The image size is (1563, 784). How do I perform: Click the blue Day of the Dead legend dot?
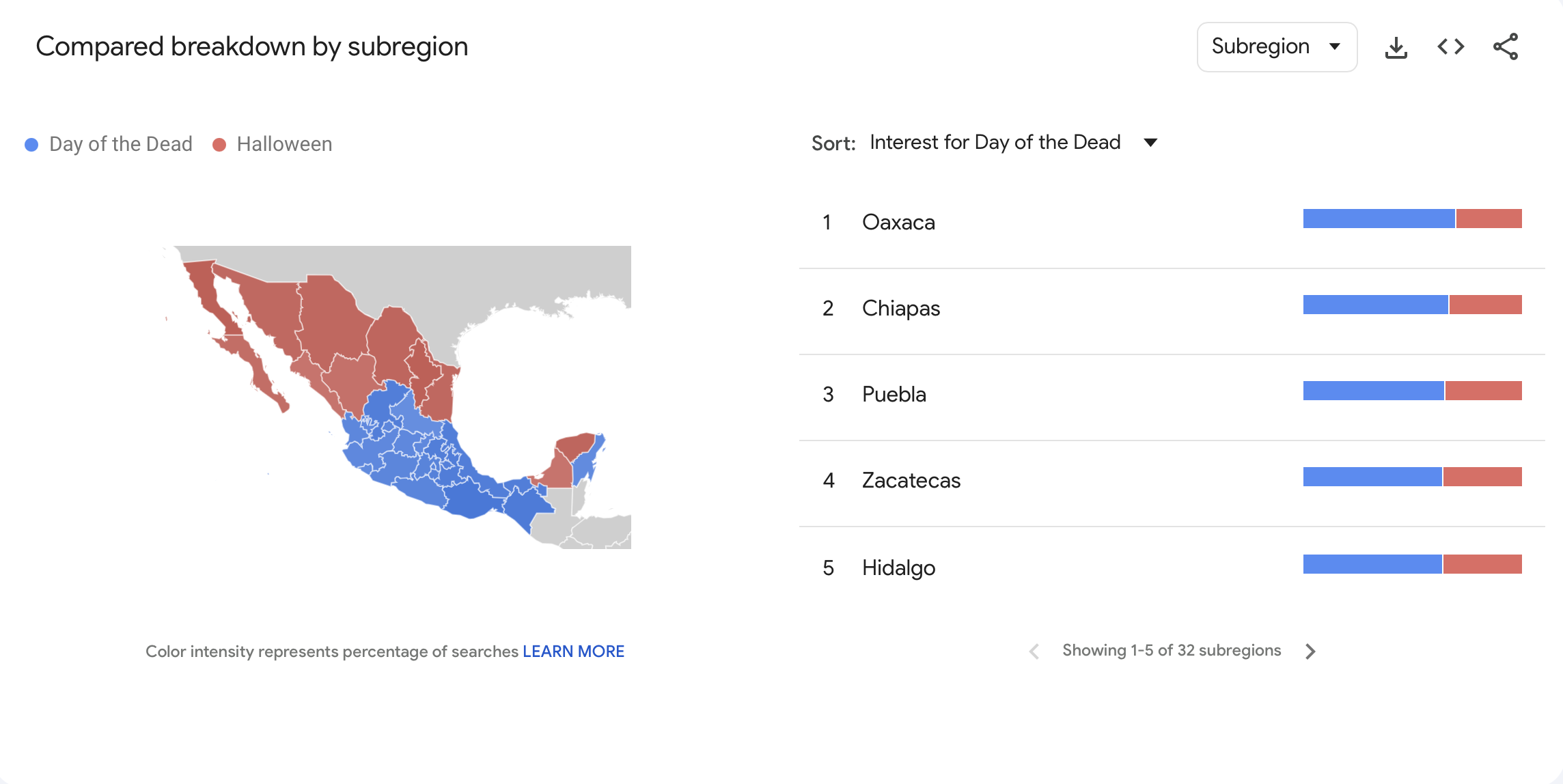point(31,145)
